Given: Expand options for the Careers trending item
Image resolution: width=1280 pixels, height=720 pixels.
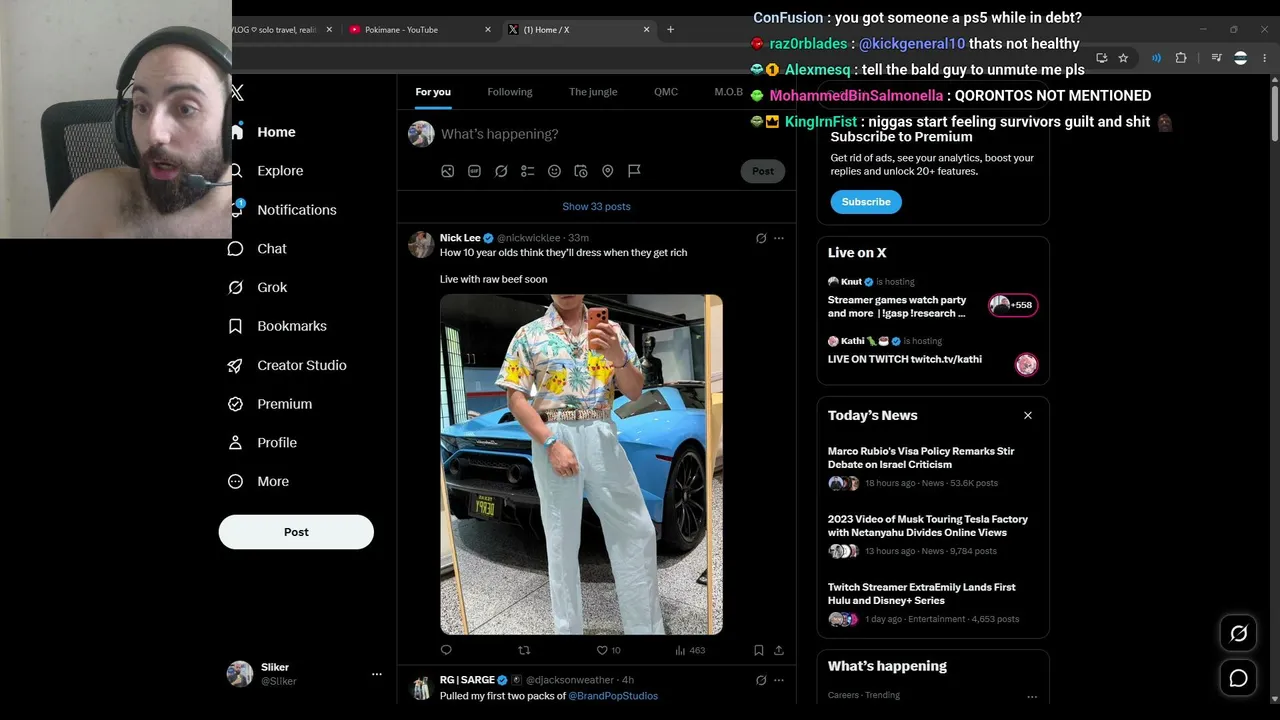Looking at the screenshot, I should click(x=1032, y=696).
